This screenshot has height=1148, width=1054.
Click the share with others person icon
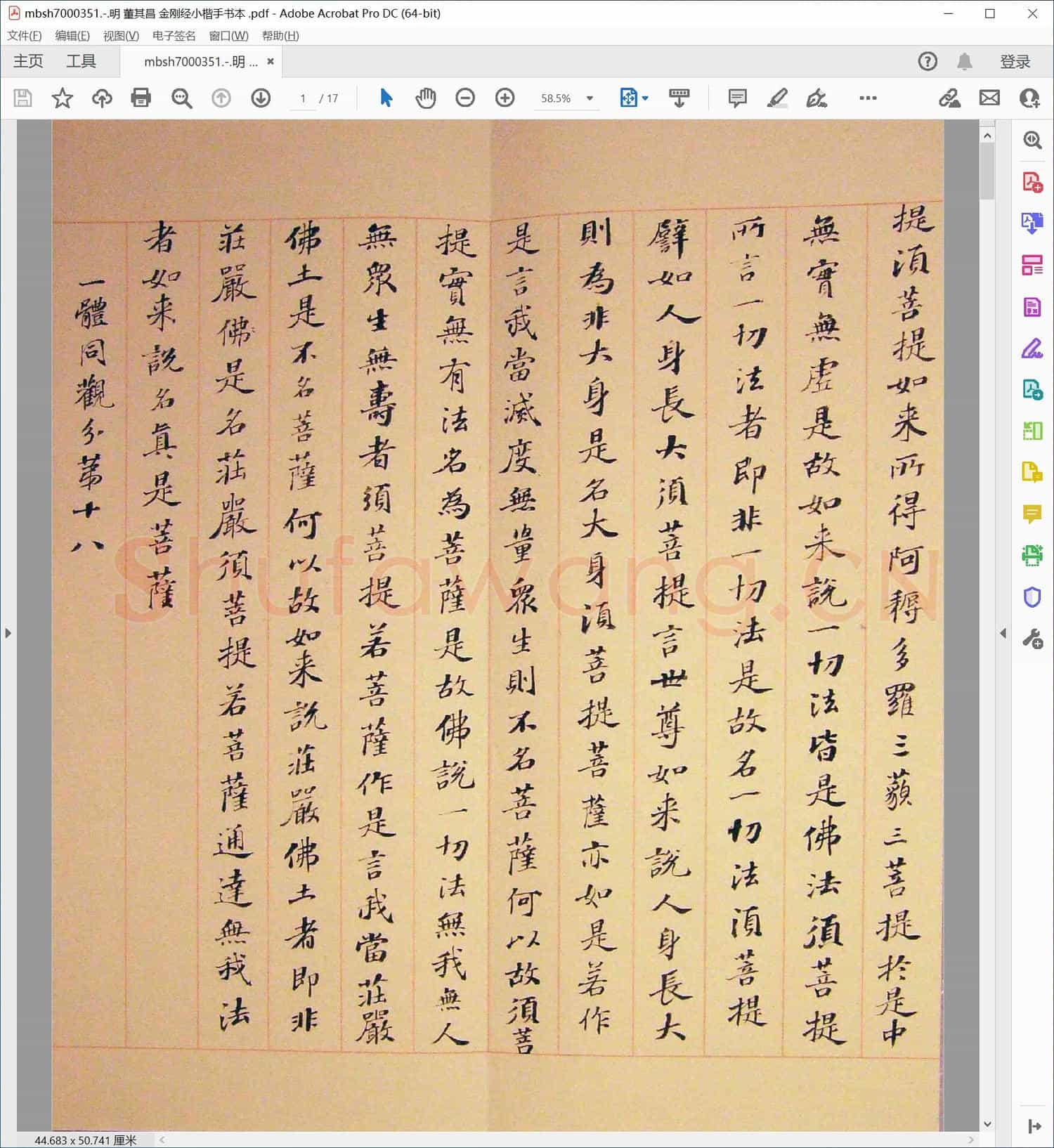pyautogui.click(x=1029, y=98)
